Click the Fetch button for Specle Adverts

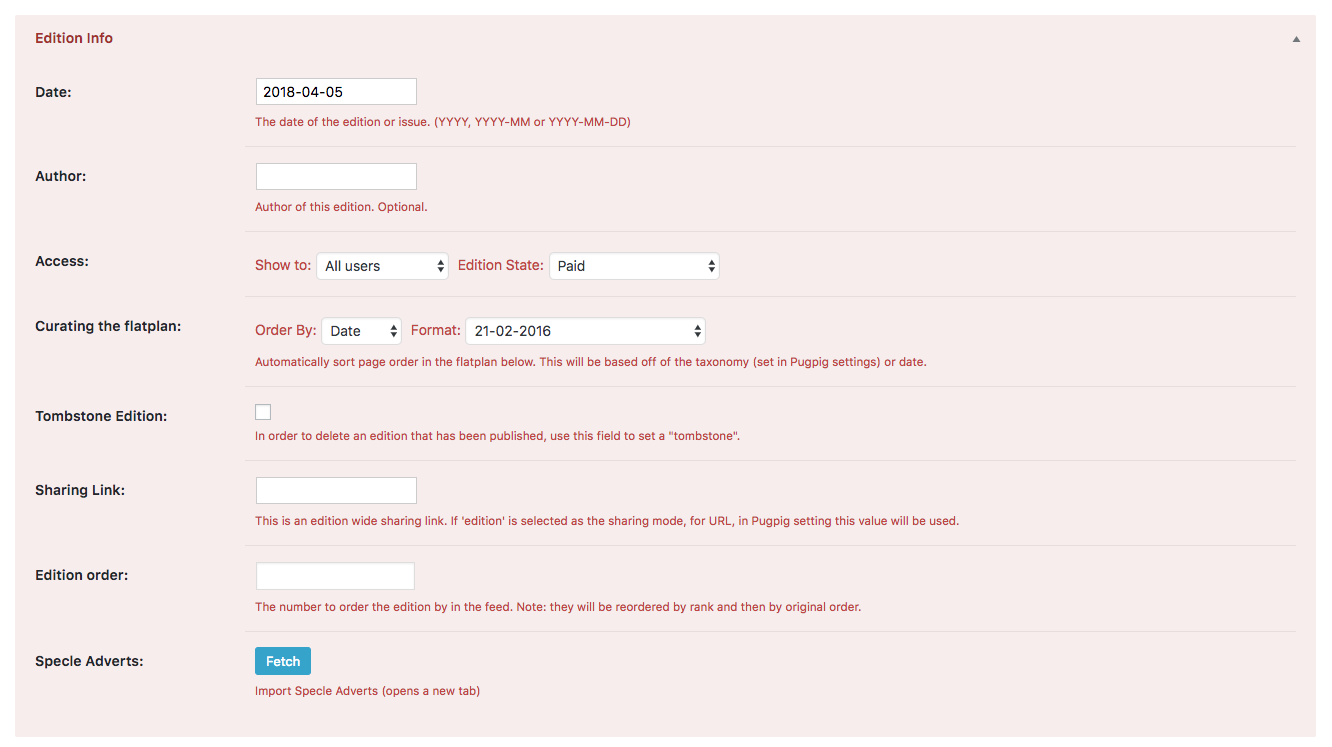[x=283, y=661]
